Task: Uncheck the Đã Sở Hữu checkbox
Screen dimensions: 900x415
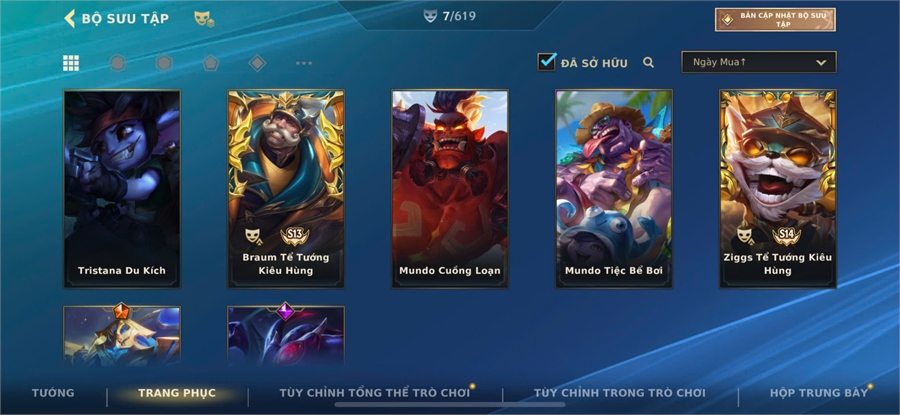Action: (x=546, y=62)
